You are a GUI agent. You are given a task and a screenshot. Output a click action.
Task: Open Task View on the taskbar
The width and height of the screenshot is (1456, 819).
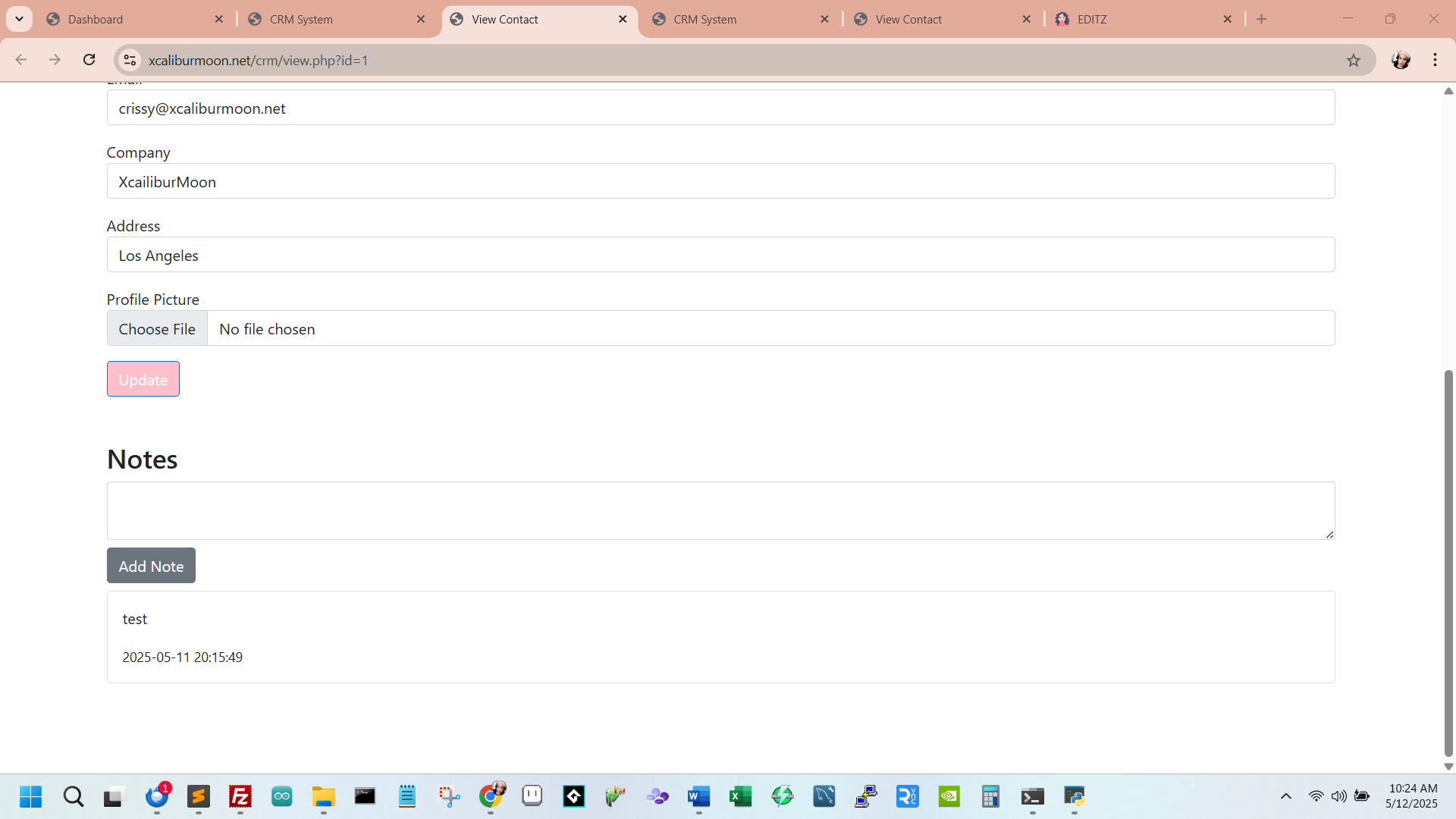(x=113, y=796)
